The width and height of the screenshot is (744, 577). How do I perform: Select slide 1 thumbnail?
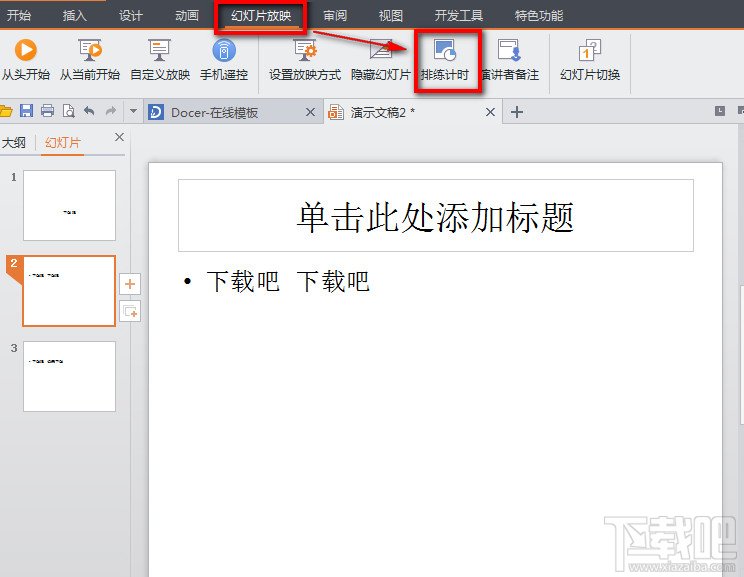tap(69, 205)
